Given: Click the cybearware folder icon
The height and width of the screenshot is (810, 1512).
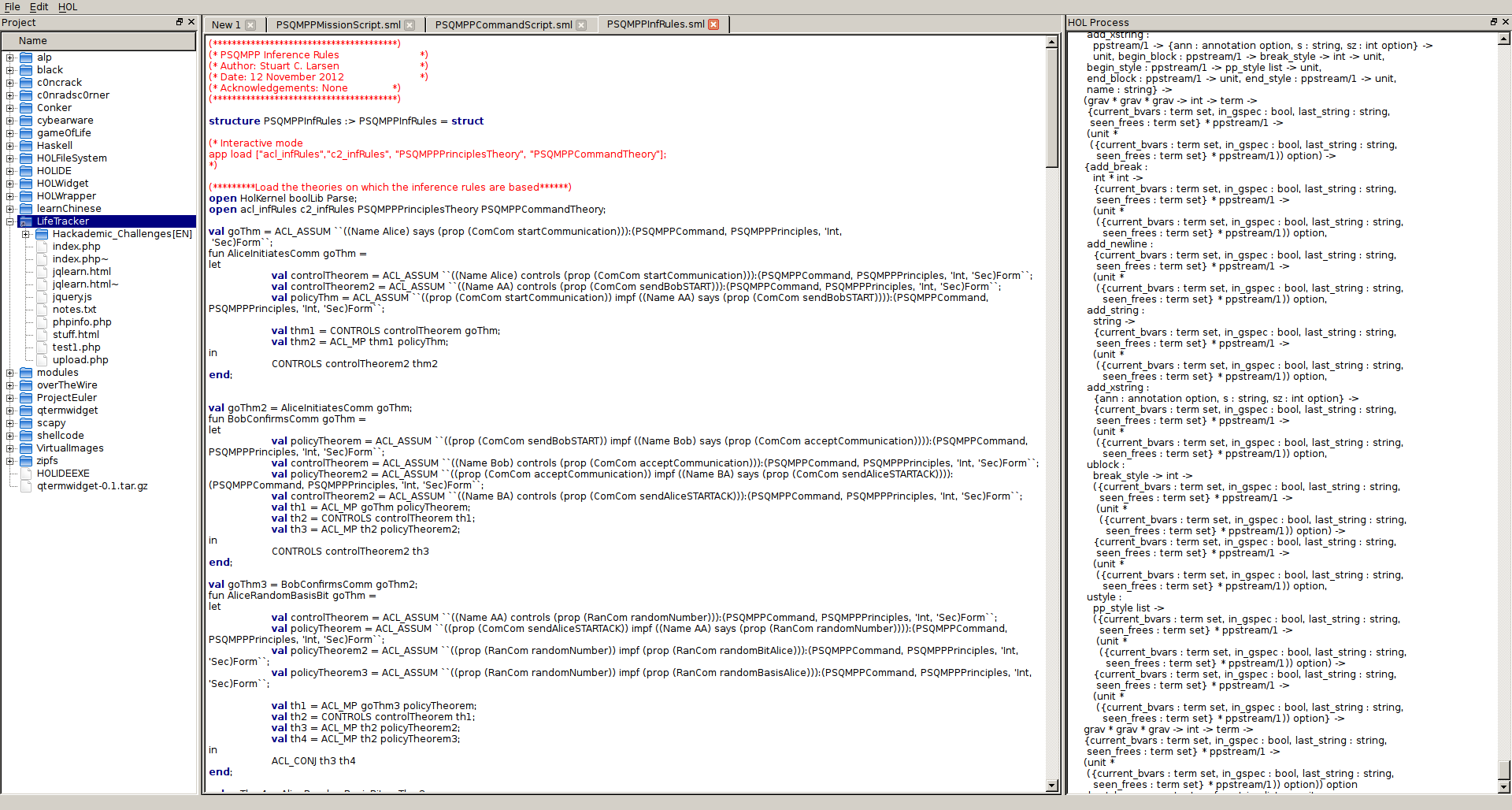Looking at the screenshot, I should pos(26,121).
